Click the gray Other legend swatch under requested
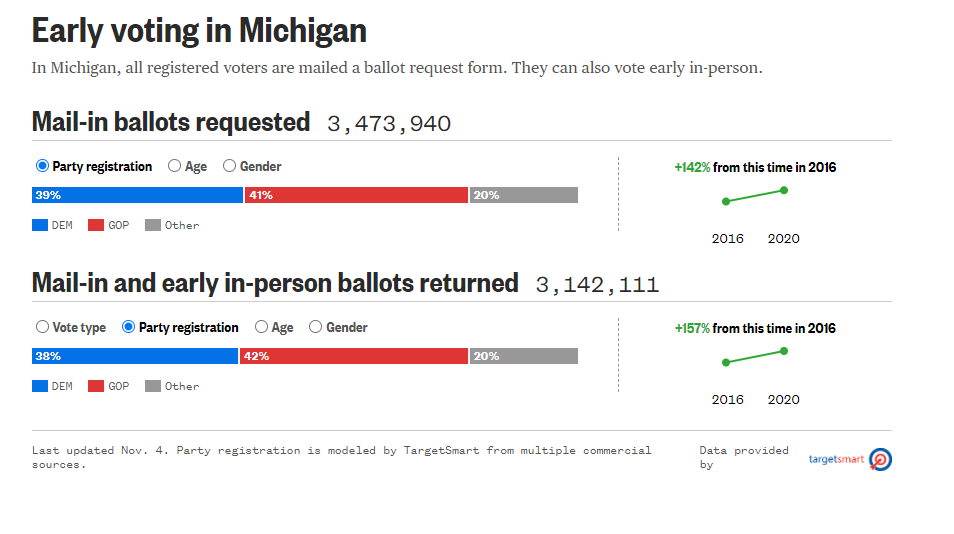 pos(153,226)
